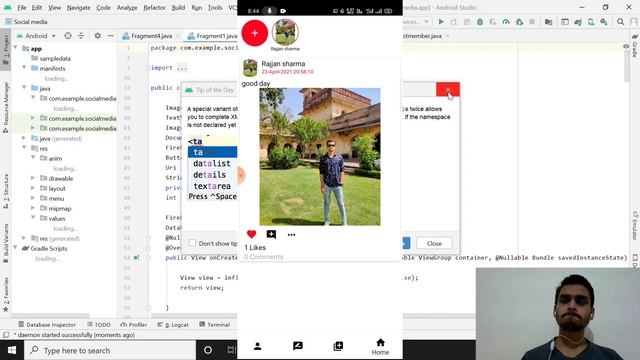Collapse the res folder arrow

[24, 148]
